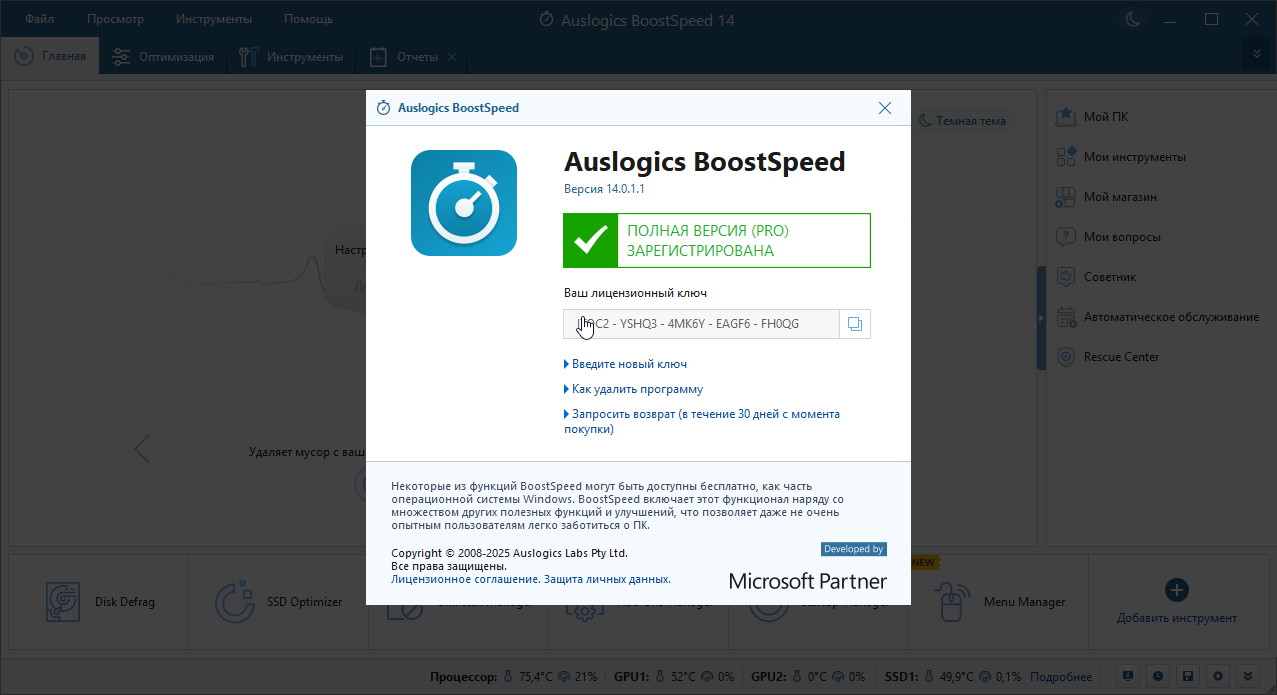Viewport: 1277px width, 695px height.
Task: Click the My PC (Мой ПК) sidebar icon
Action: click(x=1066, y=117)
